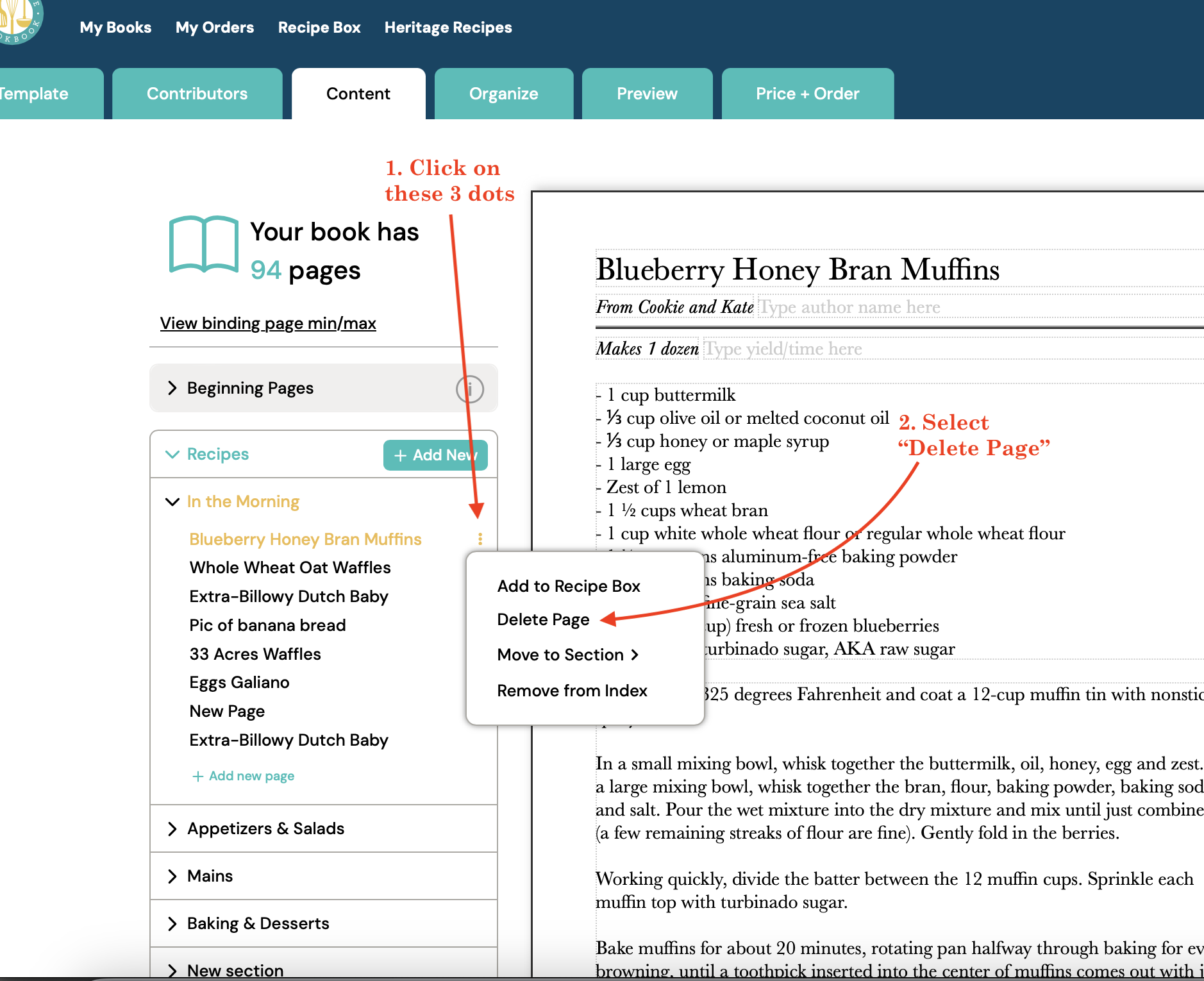
Task: Click the author name field in the recipe preview
Action: [x=849, y=307]
